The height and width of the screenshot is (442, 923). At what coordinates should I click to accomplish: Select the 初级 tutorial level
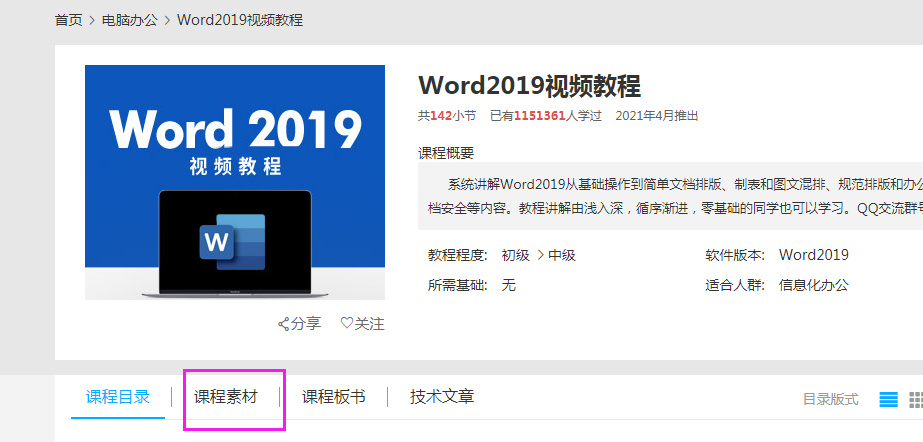tap(516, 255)
